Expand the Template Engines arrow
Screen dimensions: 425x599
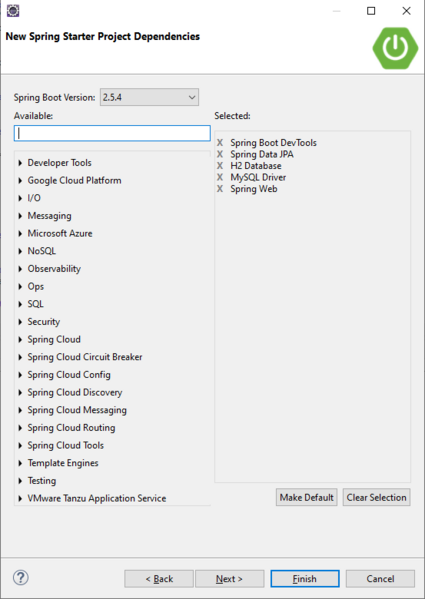tap(20, 463)
